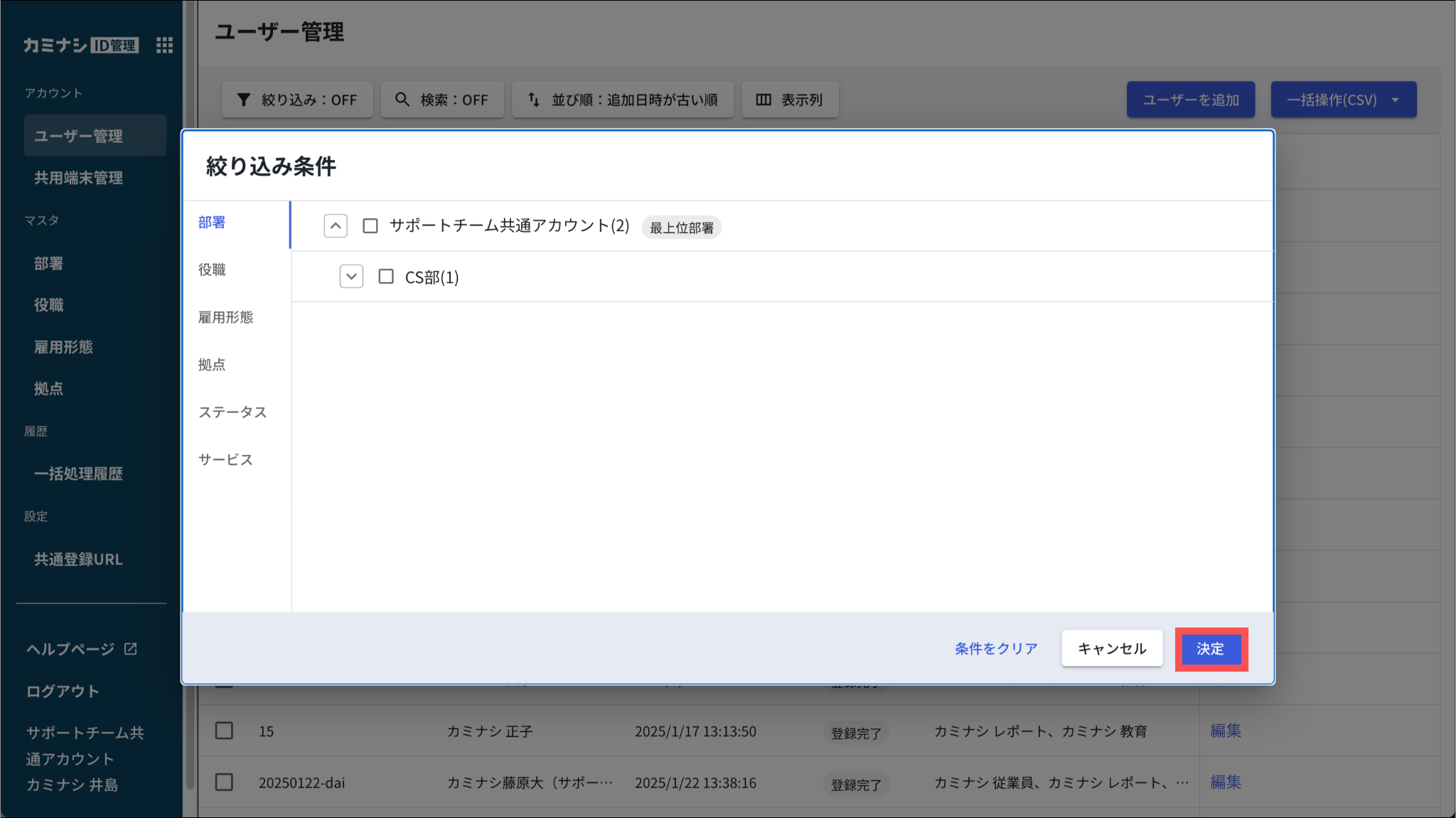Open the 雇用形態 filter tab
This screenshot has height=818, width=1456.
(x=225, y=317)
